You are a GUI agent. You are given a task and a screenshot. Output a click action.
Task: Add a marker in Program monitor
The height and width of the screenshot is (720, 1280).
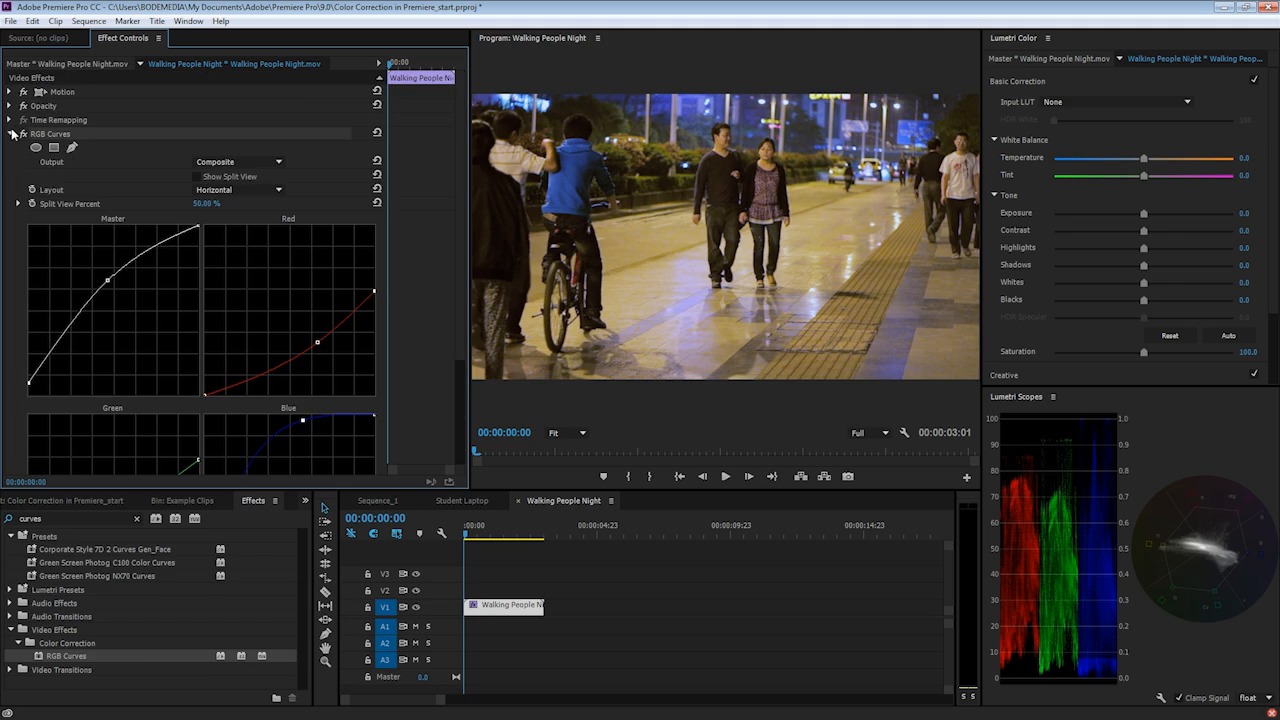[603, 477]
